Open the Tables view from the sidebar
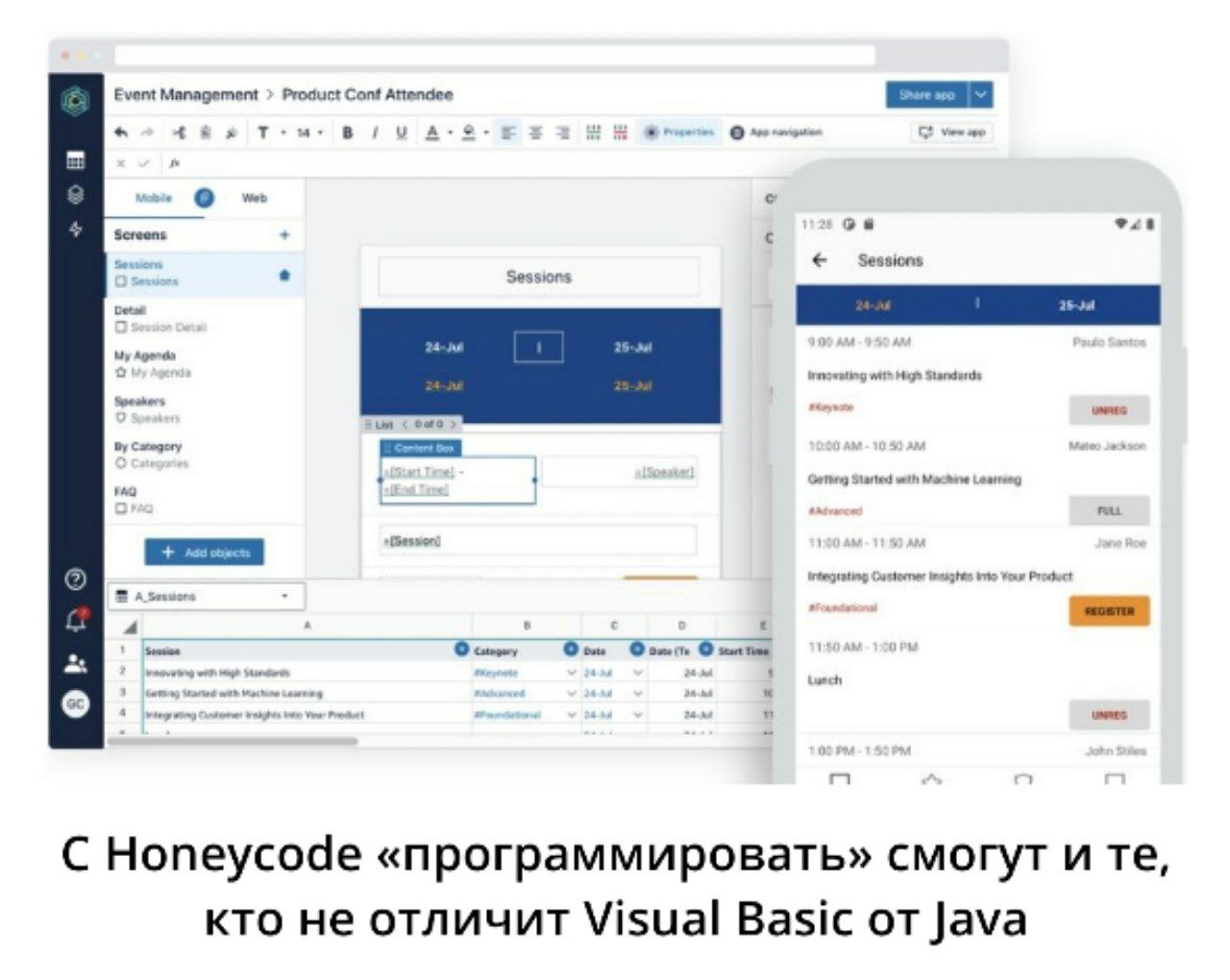1230x980 pixels. pos(75,160)
